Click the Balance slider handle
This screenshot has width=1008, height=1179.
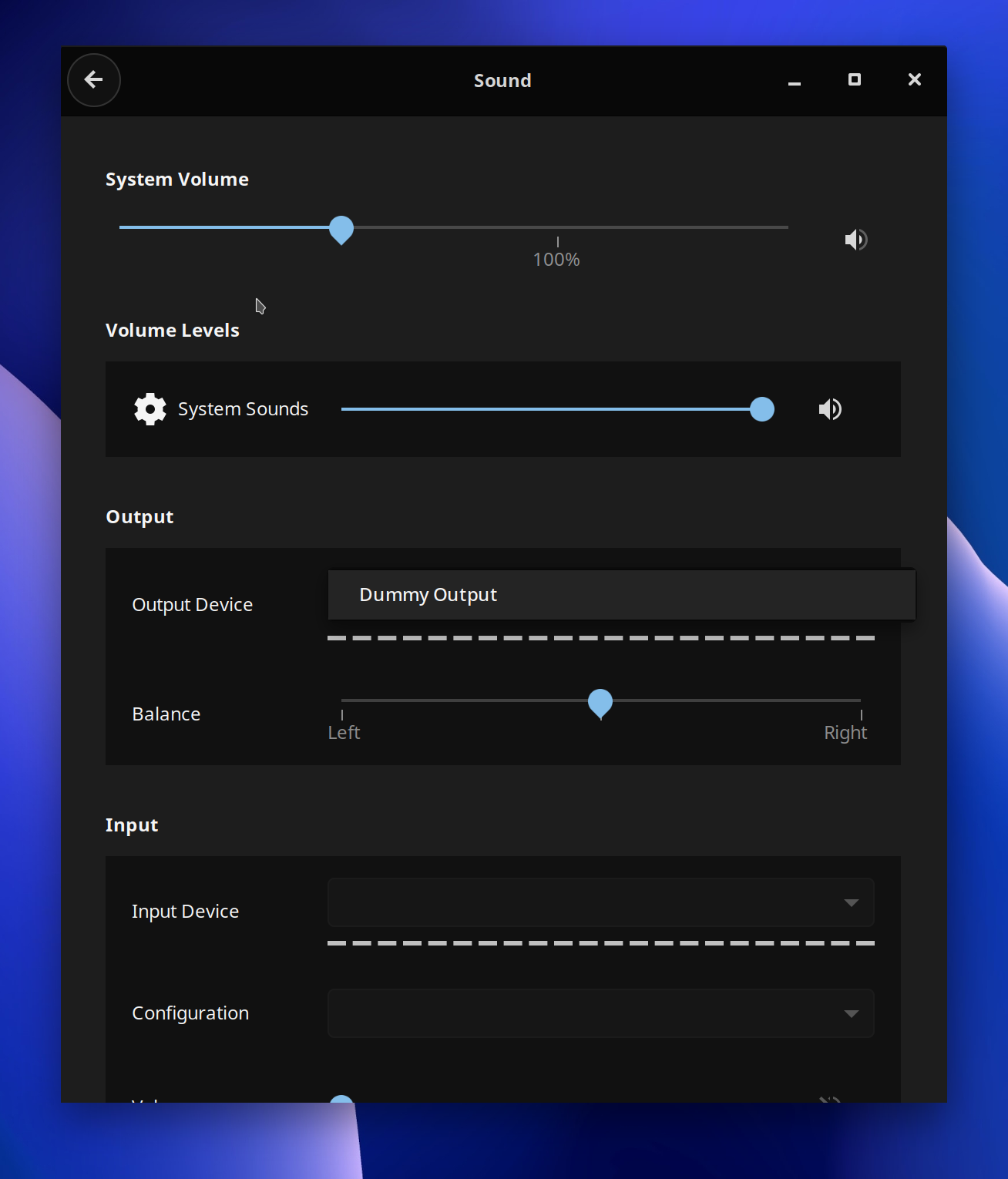click(x=600, y=702)
